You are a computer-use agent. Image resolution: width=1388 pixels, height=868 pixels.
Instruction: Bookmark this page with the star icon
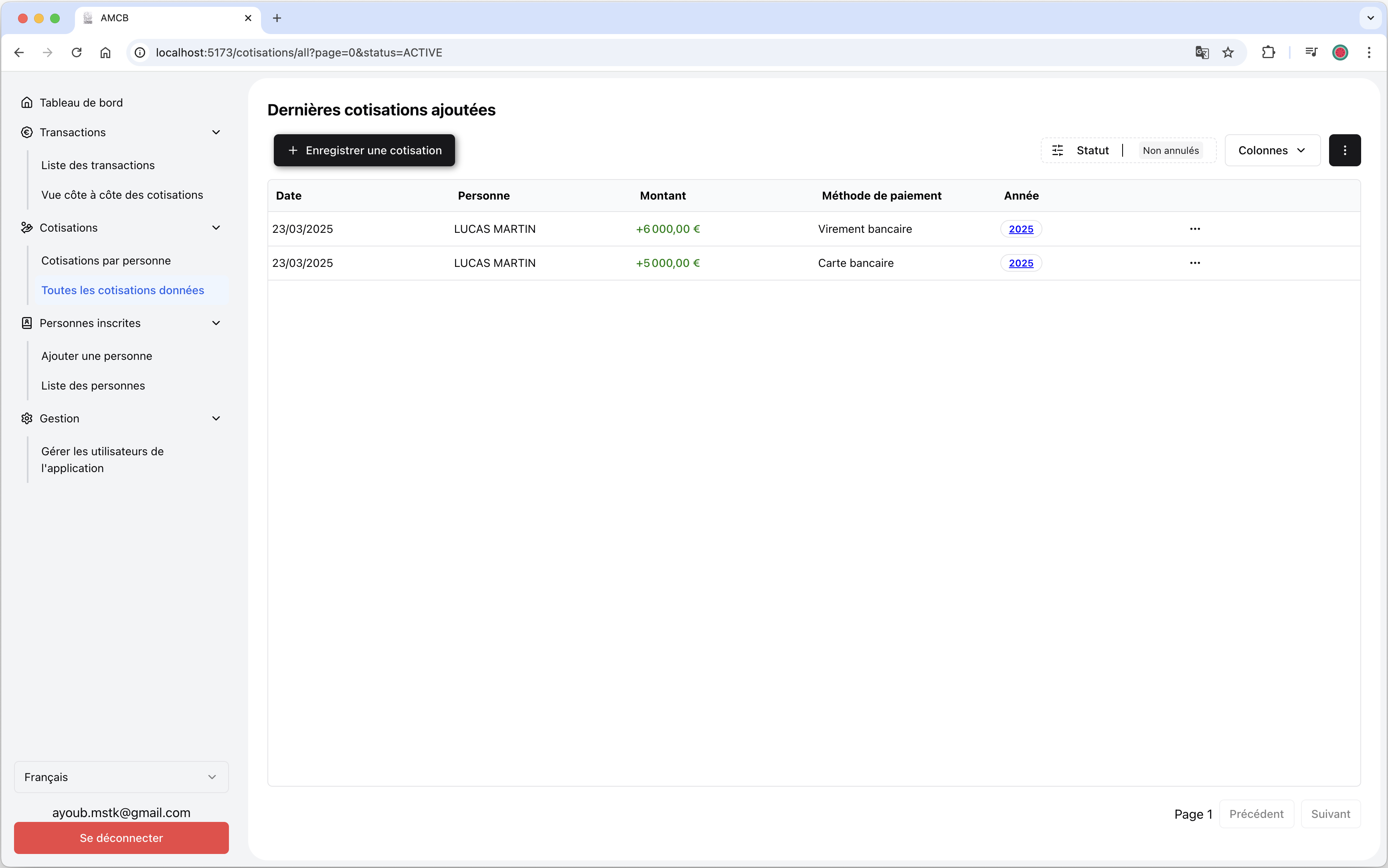1228,53
